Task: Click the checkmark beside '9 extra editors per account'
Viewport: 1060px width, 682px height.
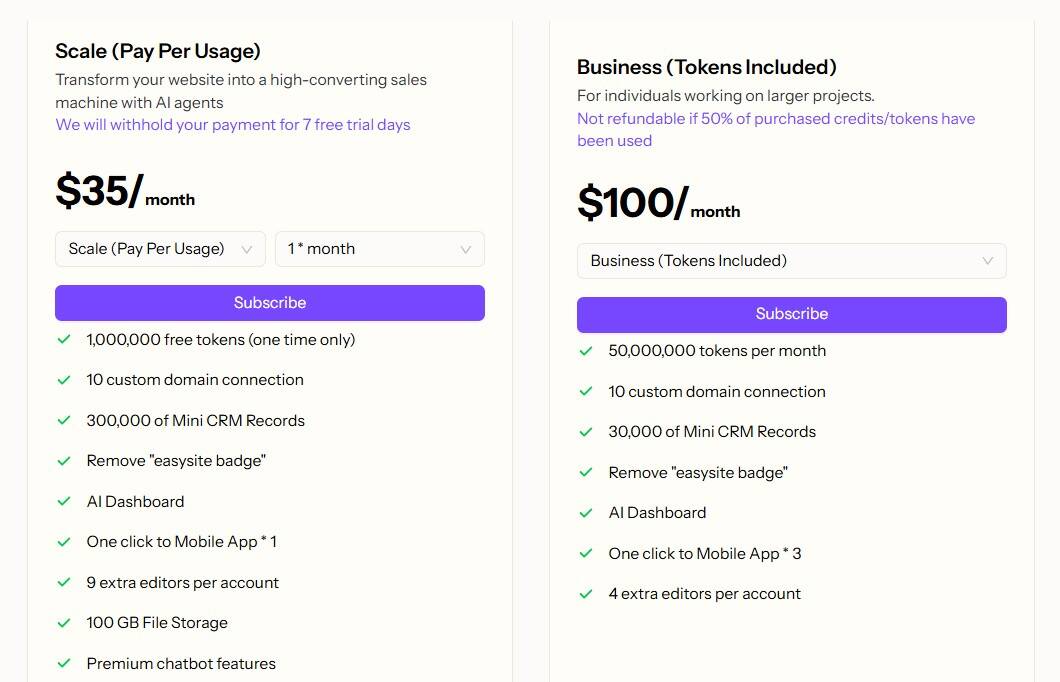Action: [65, 583]
